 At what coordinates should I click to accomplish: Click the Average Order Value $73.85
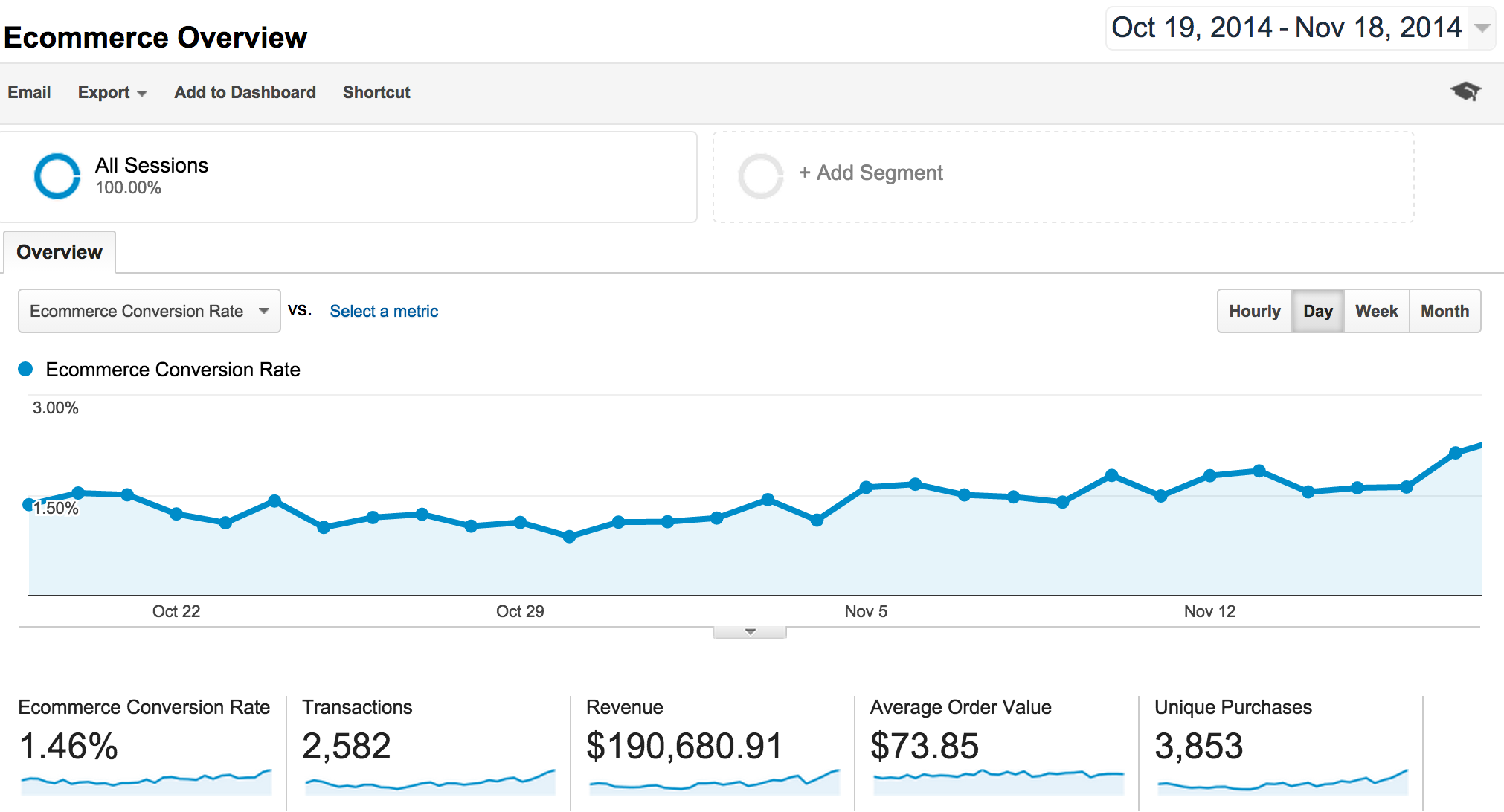[925, 746]
